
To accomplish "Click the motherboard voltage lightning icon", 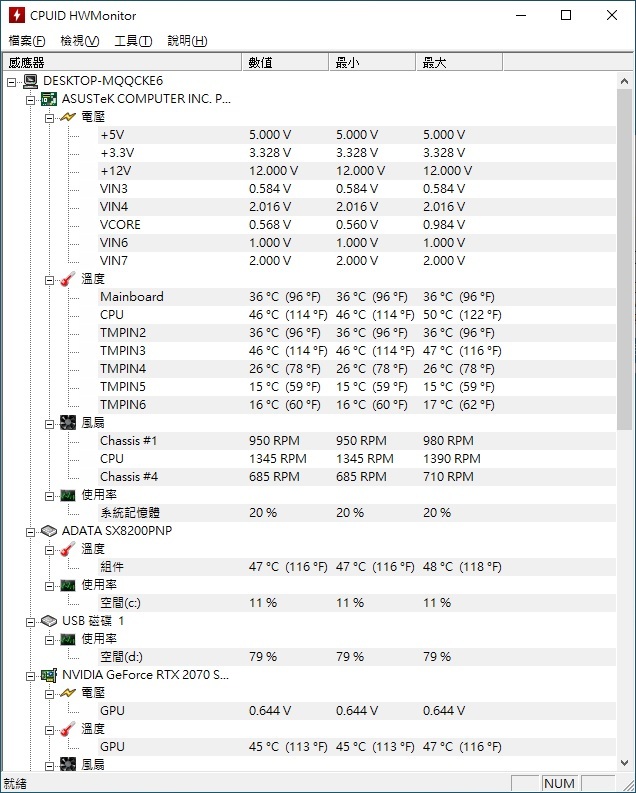I will [68, 117].
